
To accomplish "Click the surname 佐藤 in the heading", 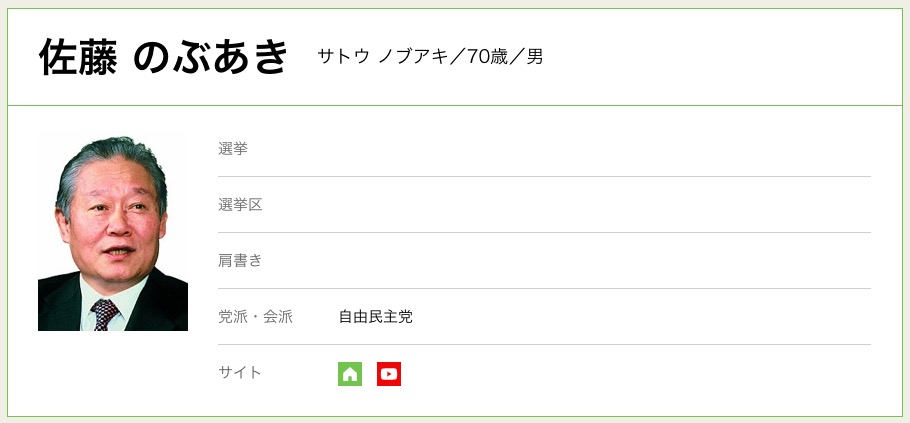I will [78, 57].
